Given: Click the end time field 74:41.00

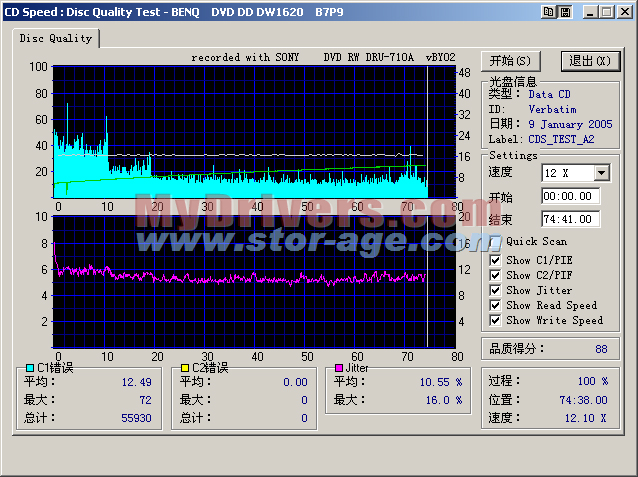Looking at the screenshot, I should tap(570, 219).
